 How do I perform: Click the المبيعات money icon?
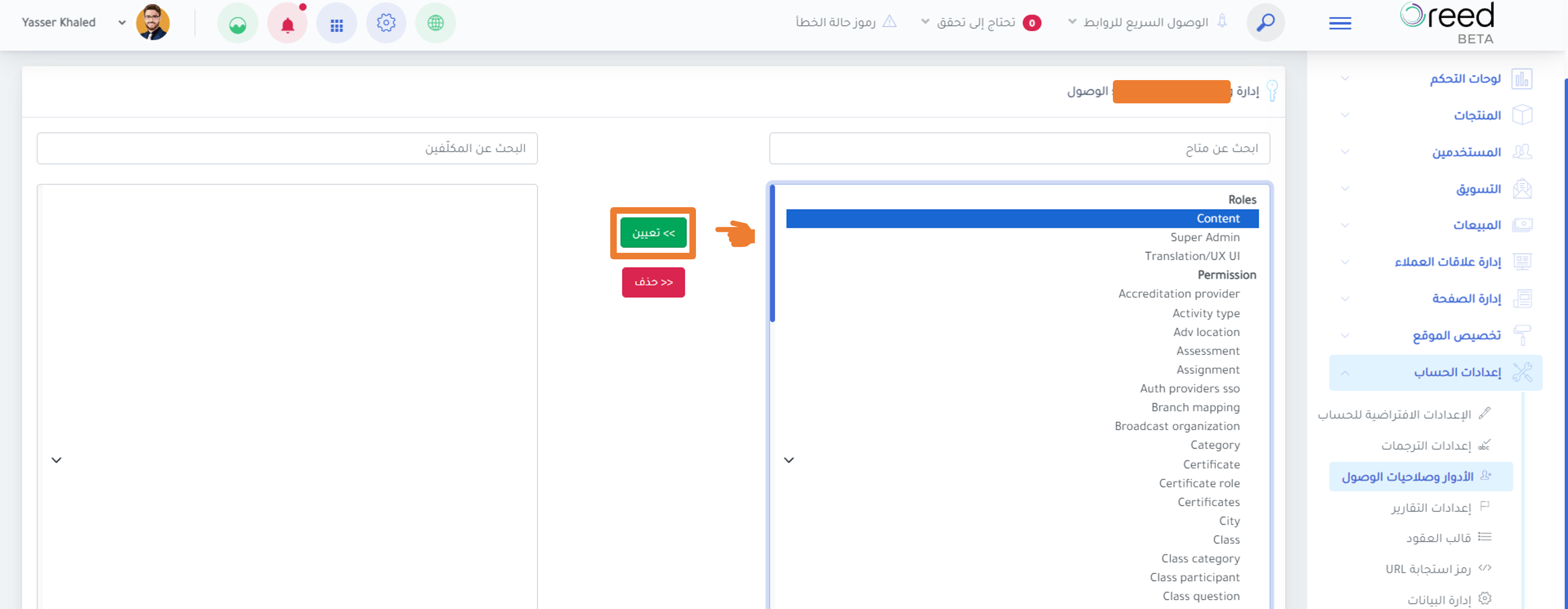(x=1522, y=225)
